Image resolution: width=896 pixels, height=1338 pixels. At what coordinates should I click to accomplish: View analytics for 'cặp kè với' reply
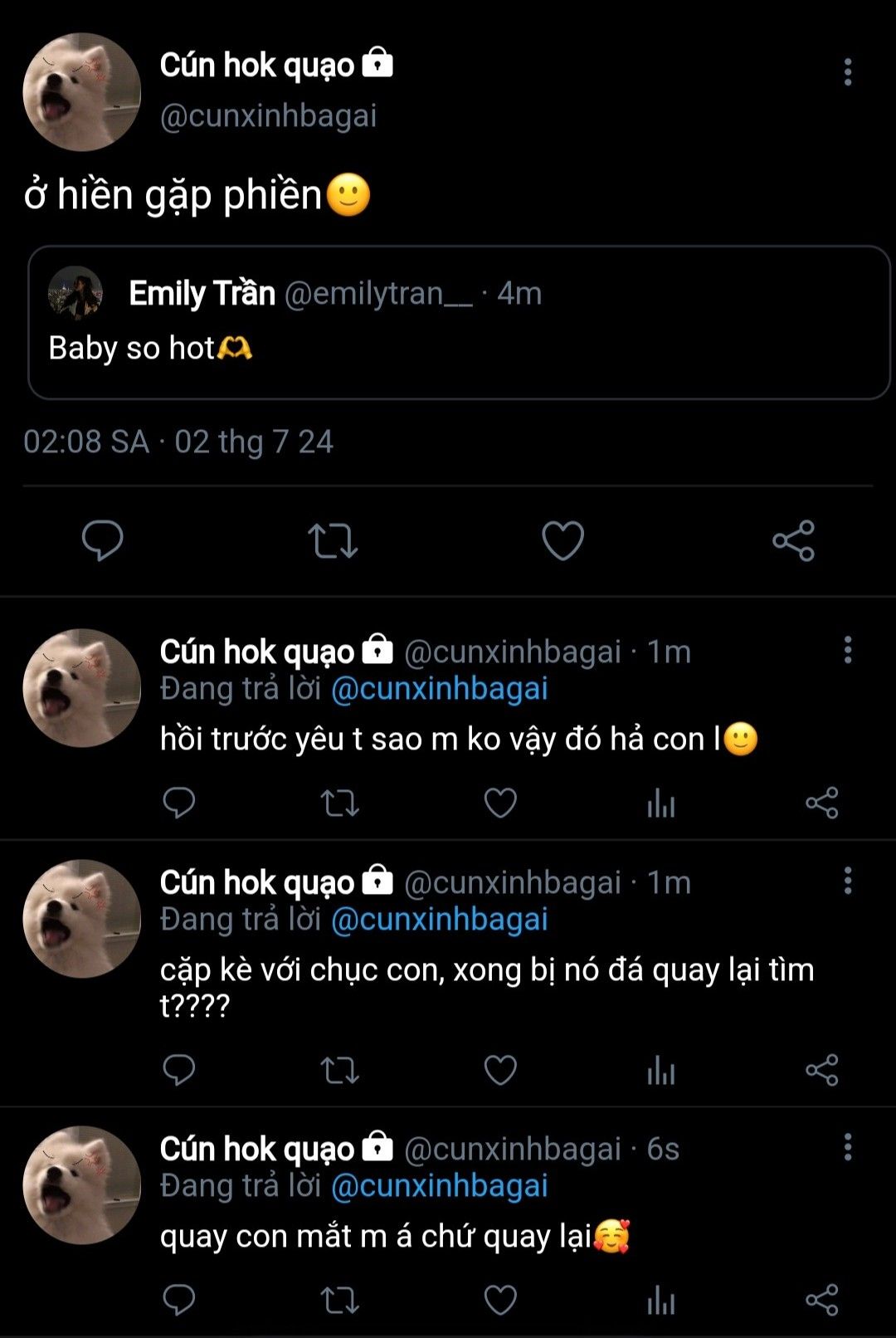point(661,1070)
